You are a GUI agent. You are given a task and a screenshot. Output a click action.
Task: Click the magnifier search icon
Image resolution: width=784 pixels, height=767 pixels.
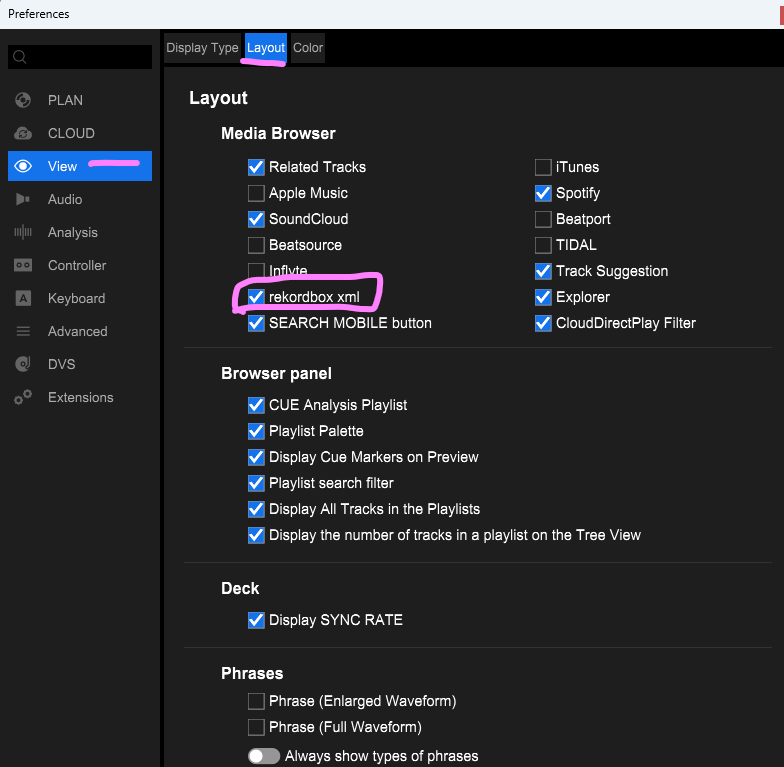tap(20, 57)
